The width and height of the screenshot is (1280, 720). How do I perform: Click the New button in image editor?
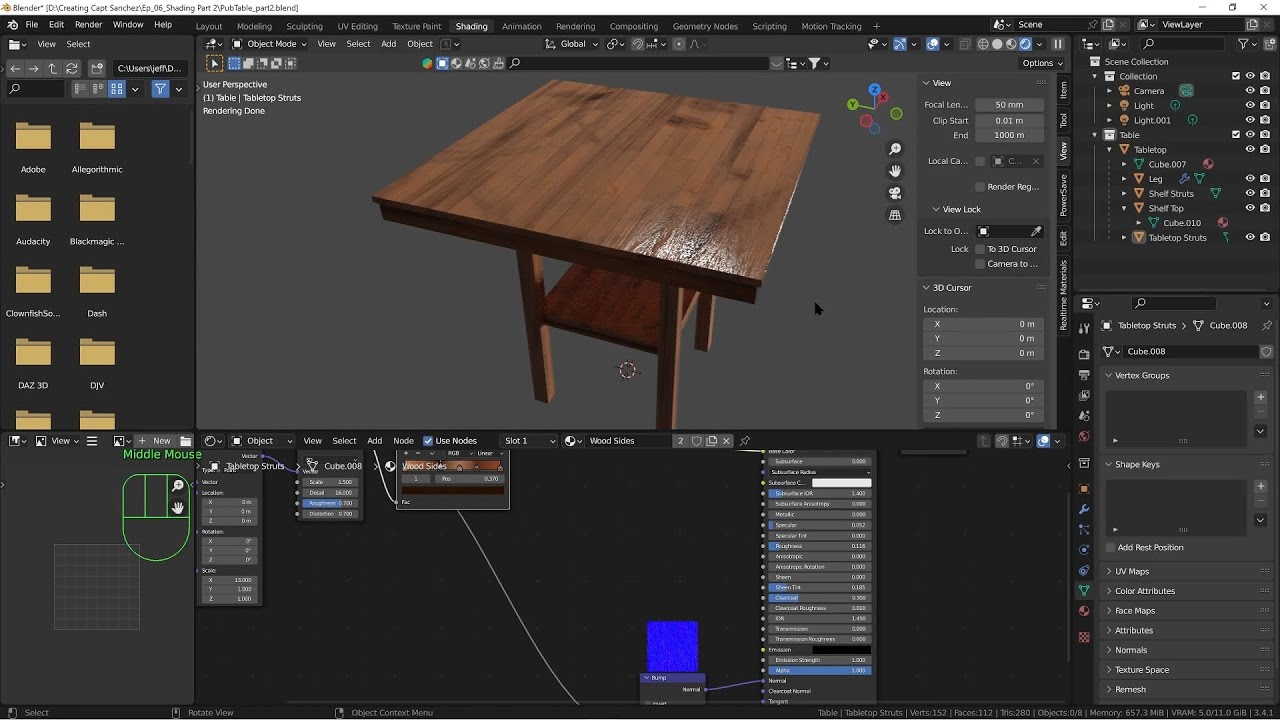155,441
